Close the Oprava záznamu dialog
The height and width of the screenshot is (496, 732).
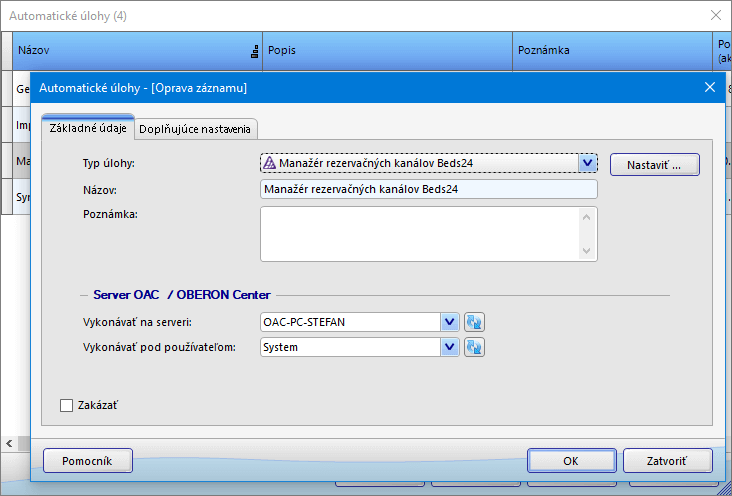coord(710,88)
